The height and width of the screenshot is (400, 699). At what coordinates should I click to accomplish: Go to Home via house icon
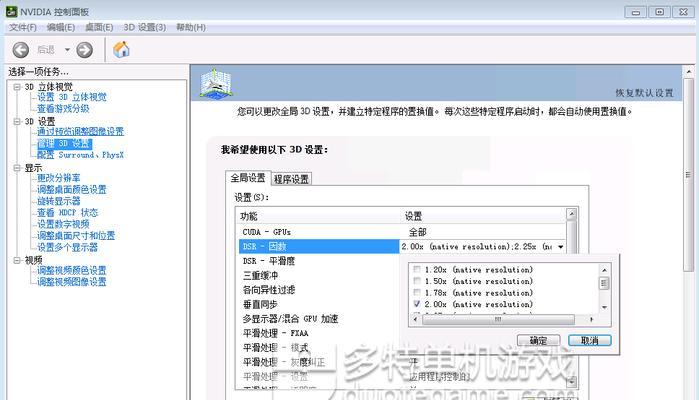pyautogui.click(x=121, y=49)
